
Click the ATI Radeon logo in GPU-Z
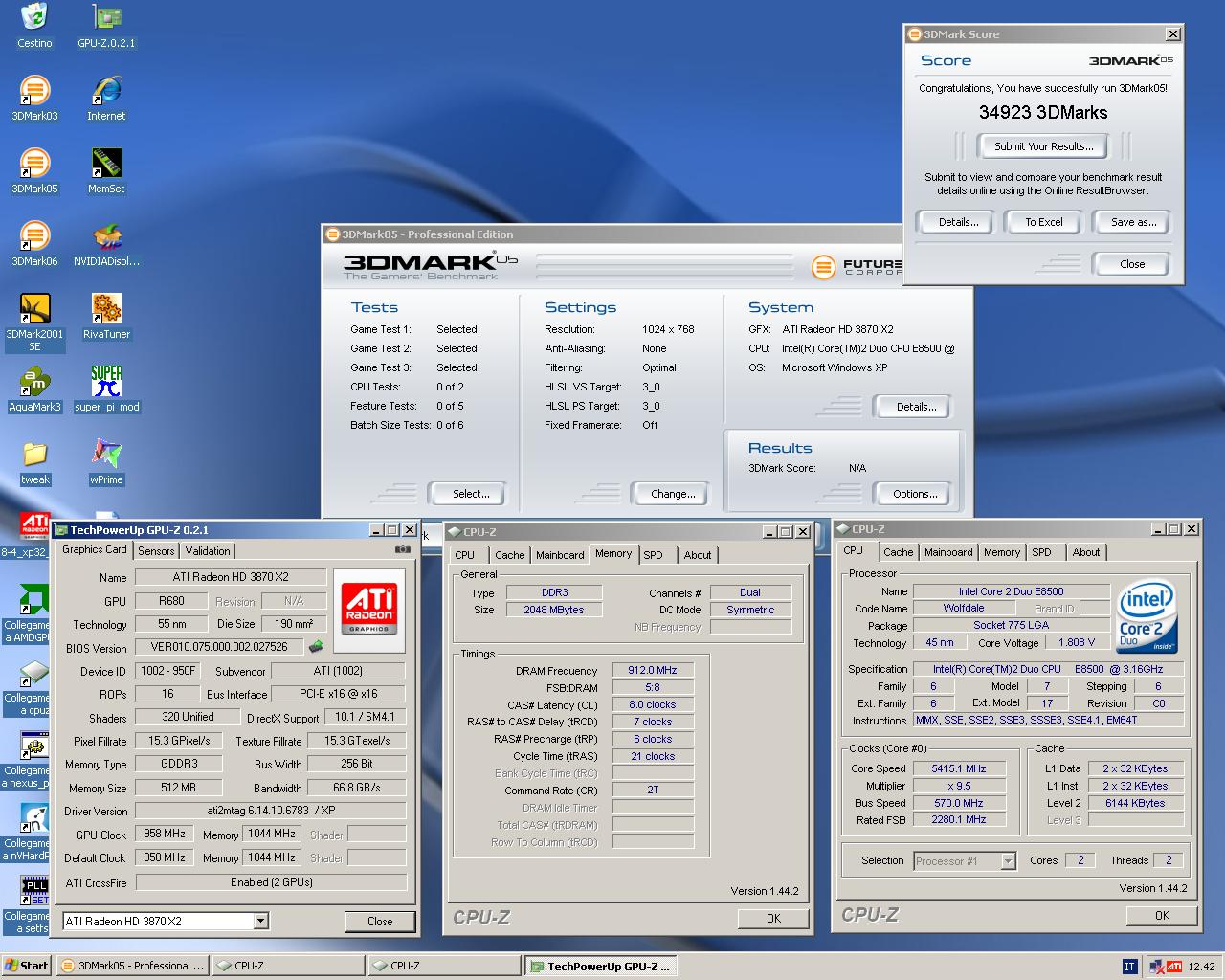click(369, 611)
